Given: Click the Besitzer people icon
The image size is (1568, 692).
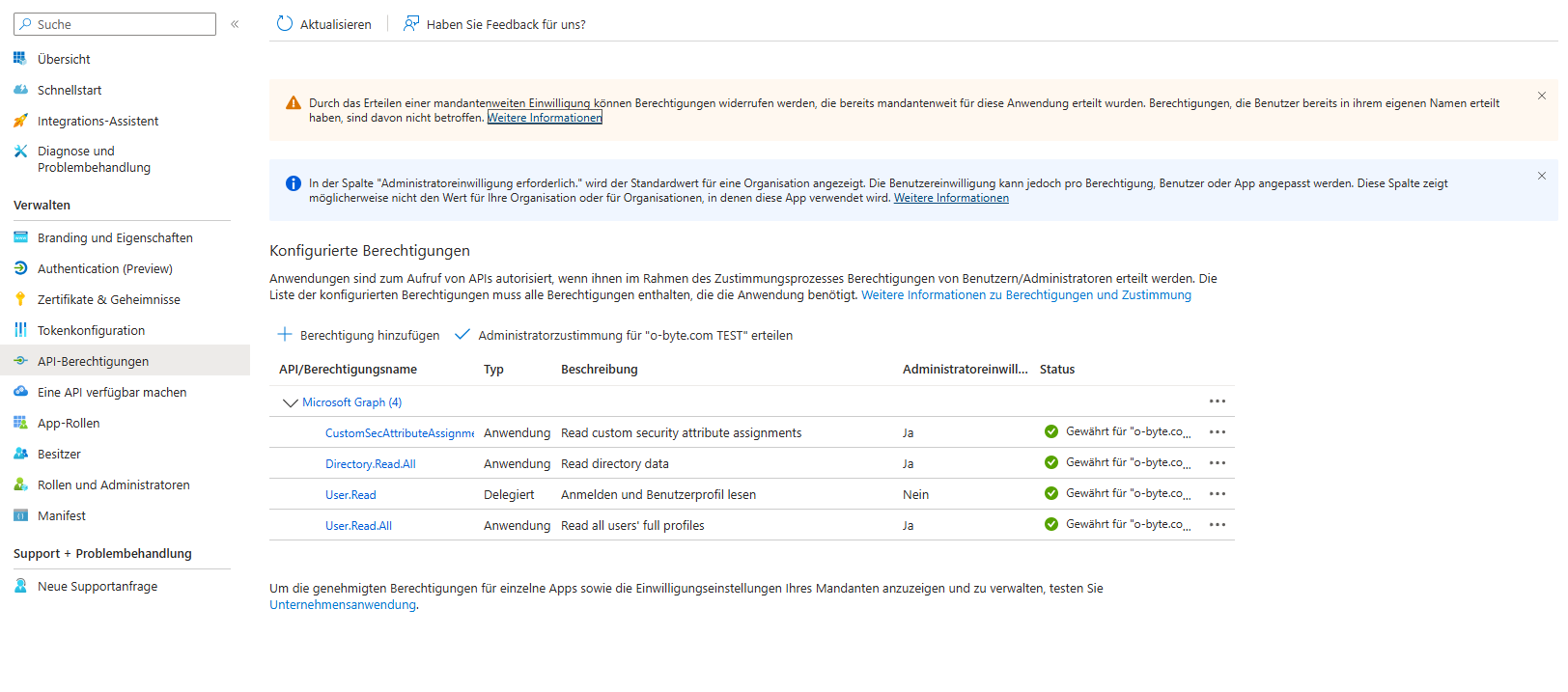Looking at the screenshot, I should tap(20, 454).
